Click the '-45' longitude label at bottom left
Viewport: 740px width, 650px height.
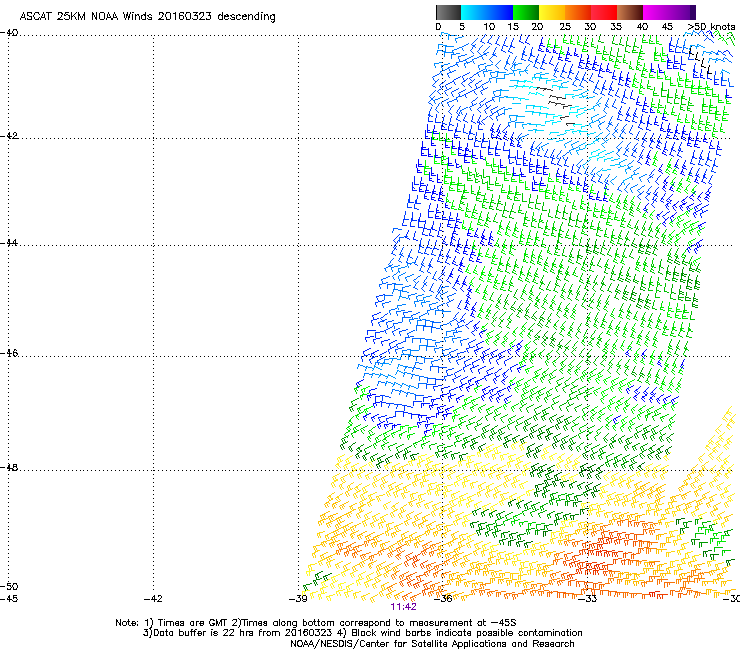pos(9,599)
